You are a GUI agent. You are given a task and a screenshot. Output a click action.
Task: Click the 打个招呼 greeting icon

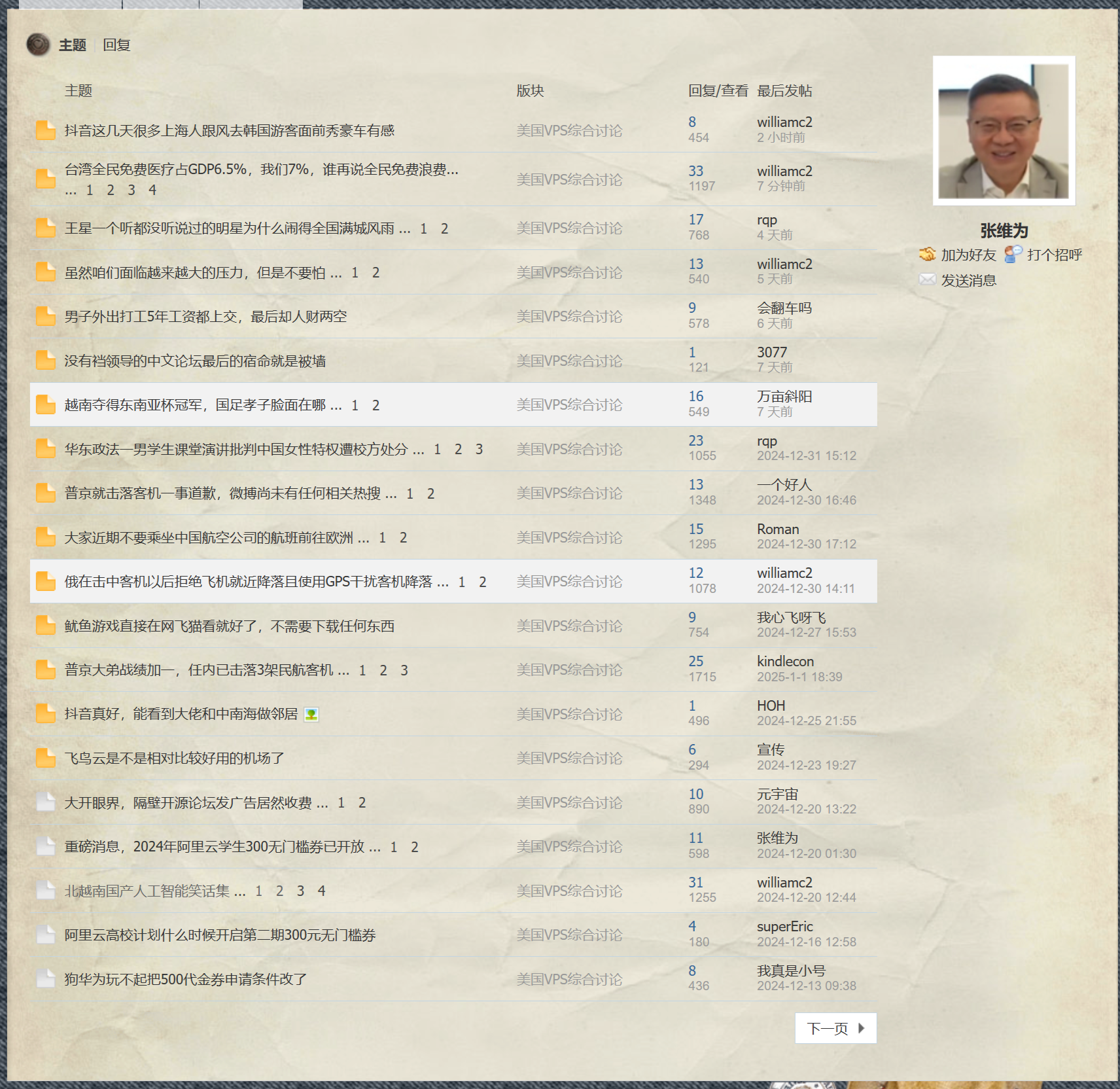[1013, 255]
